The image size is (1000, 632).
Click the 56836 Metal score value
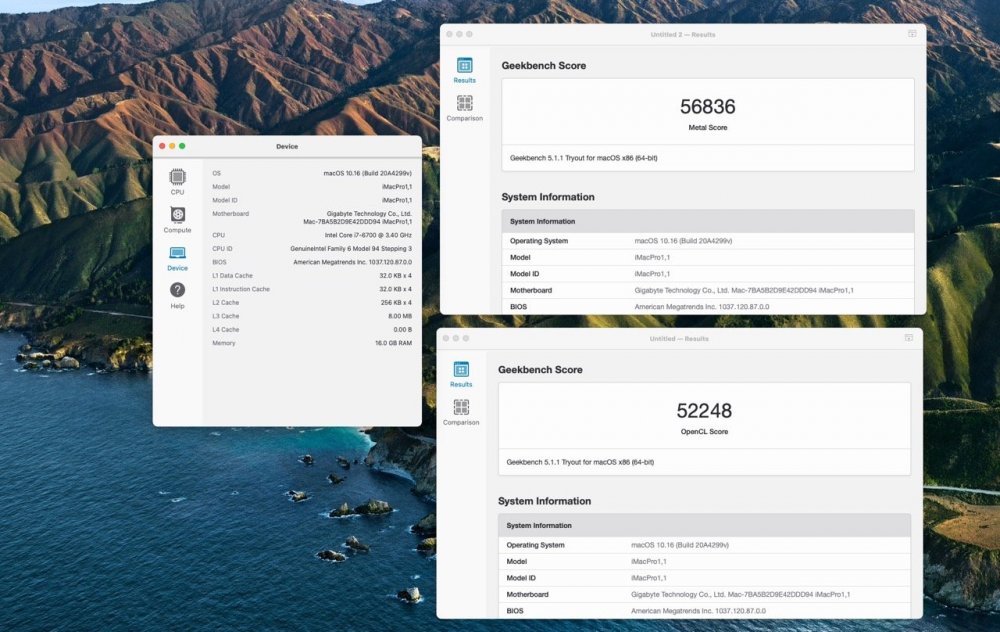tap(707, 107)
